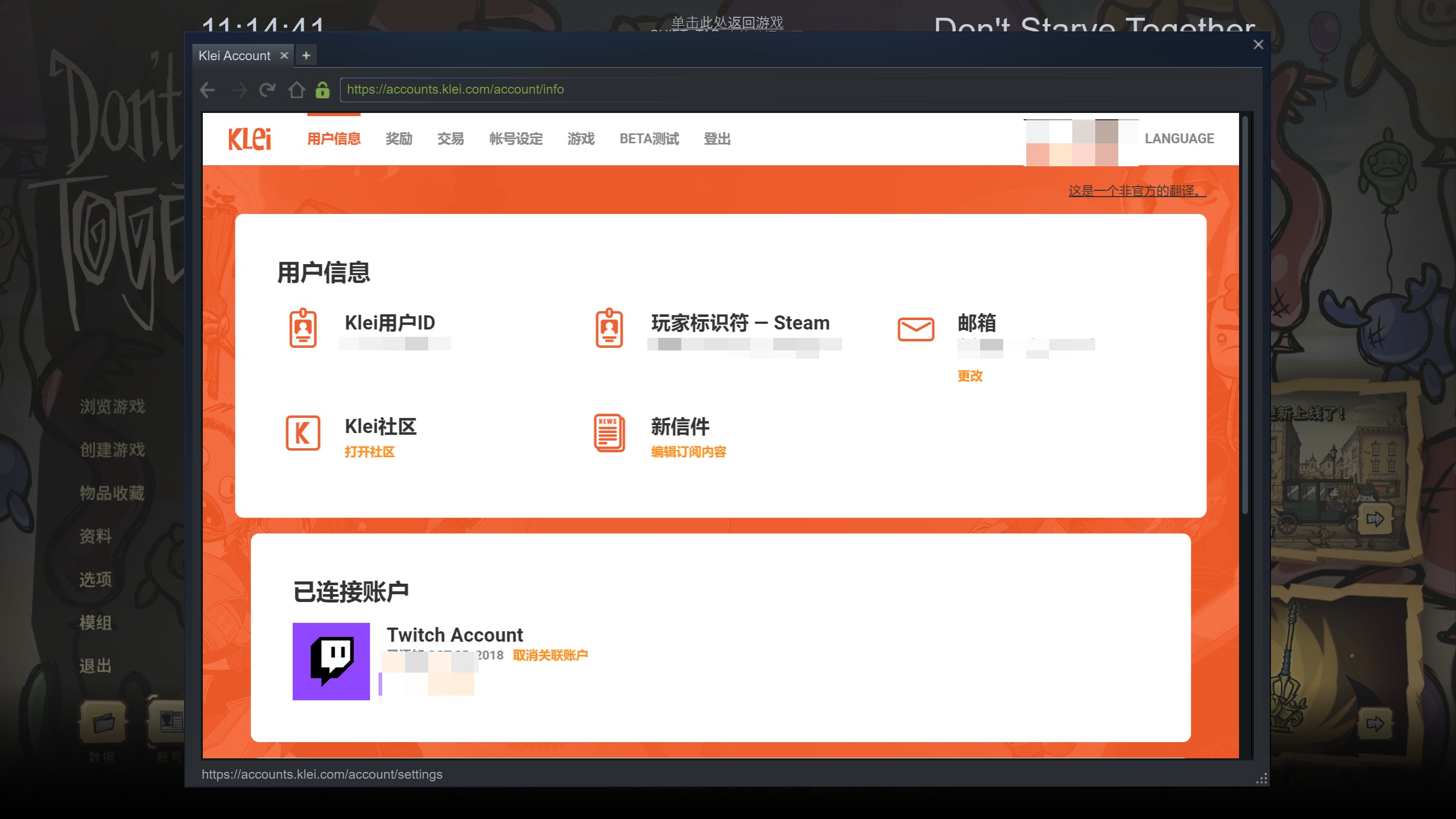The height and width of the screenshot is (819, 1456).
Task: Expand the 奖励 menu section
Action: [x=399, y=139]
